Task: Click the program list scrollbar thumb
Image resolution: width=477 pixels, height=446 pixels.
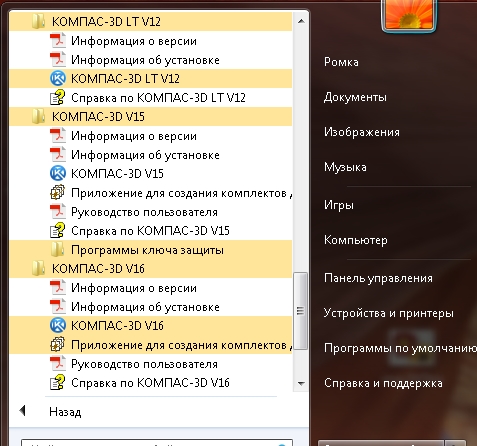Action: coord(301,311)
